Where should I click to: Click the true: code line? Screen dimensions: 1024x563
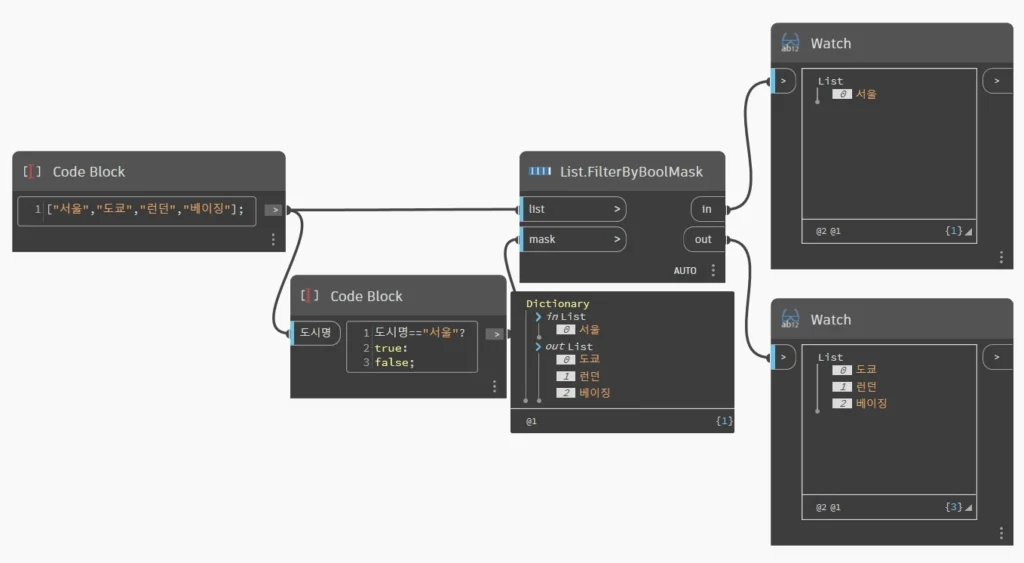391,348
